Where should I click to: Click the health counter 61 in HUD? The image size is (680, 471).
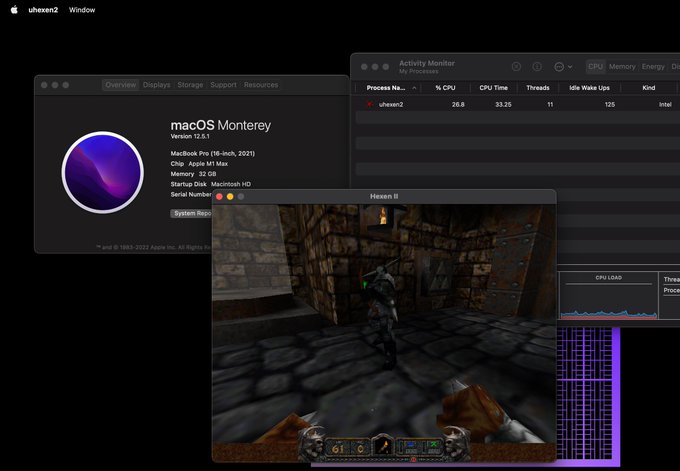[x=338, y=448]
